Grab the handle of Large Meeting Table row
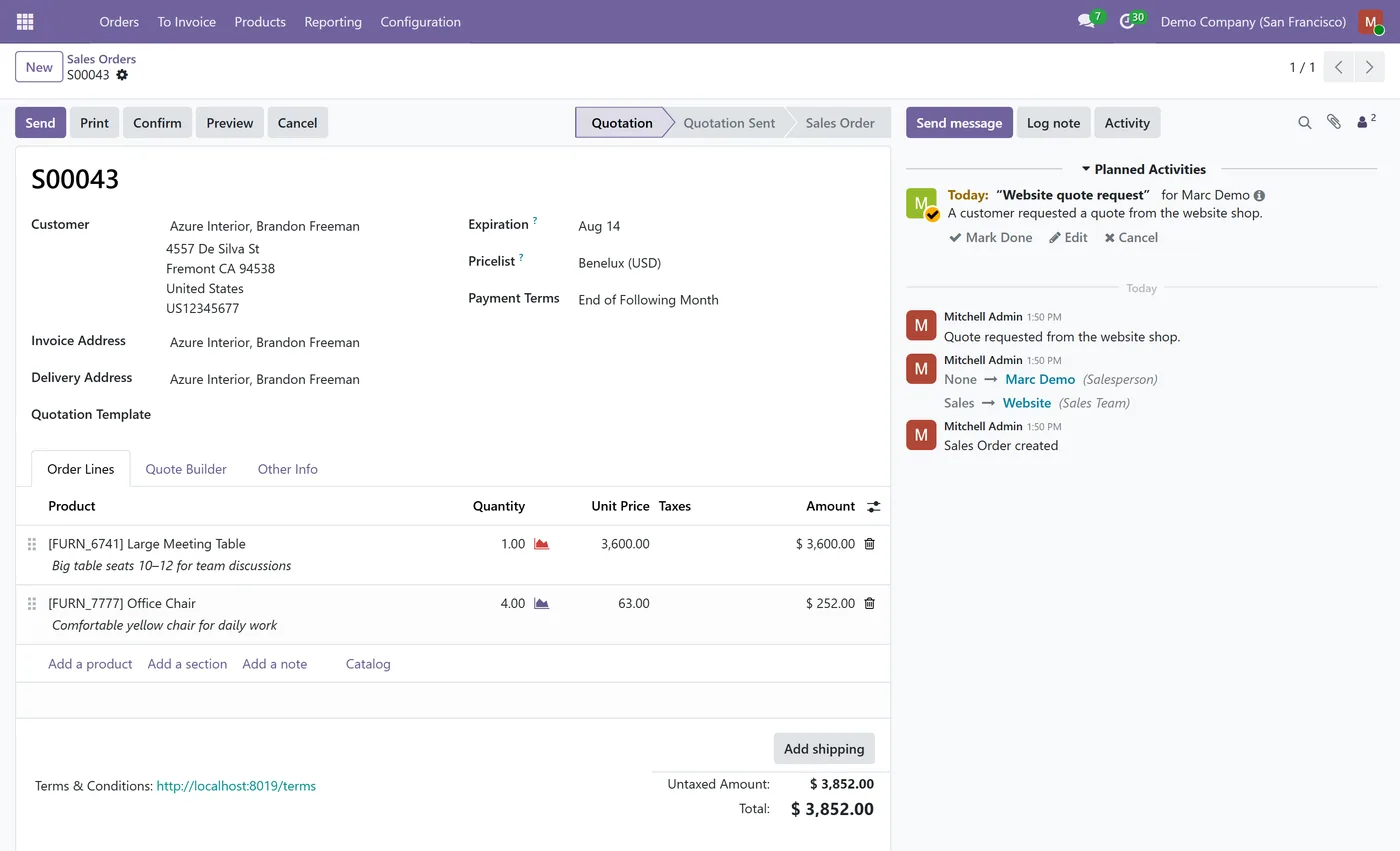 tap(32, 544)
